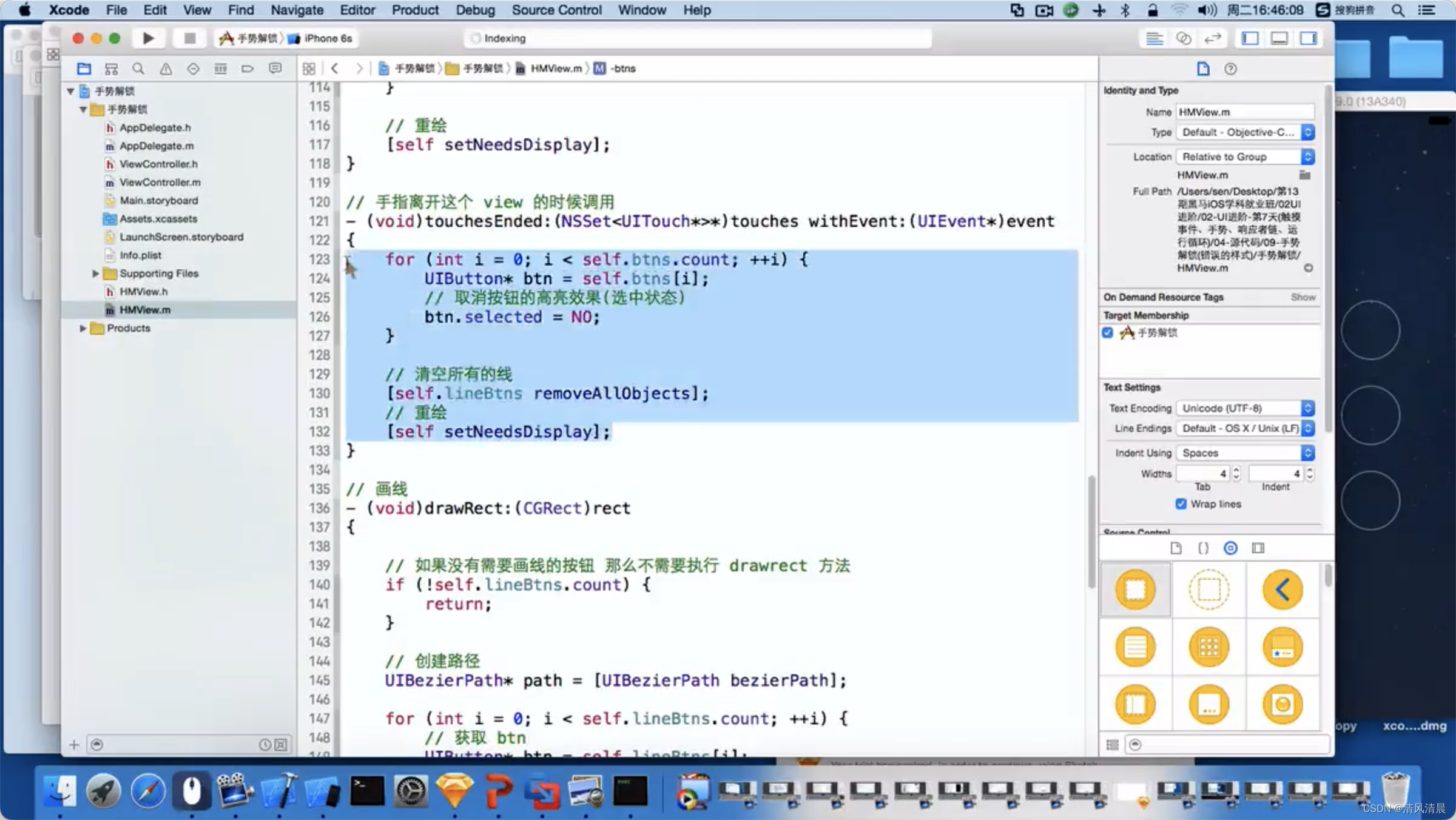Screen dimensions: 1456x820
Task: Toggle the Wrap lines checkbox
Action: click(x=1181, y=504)
